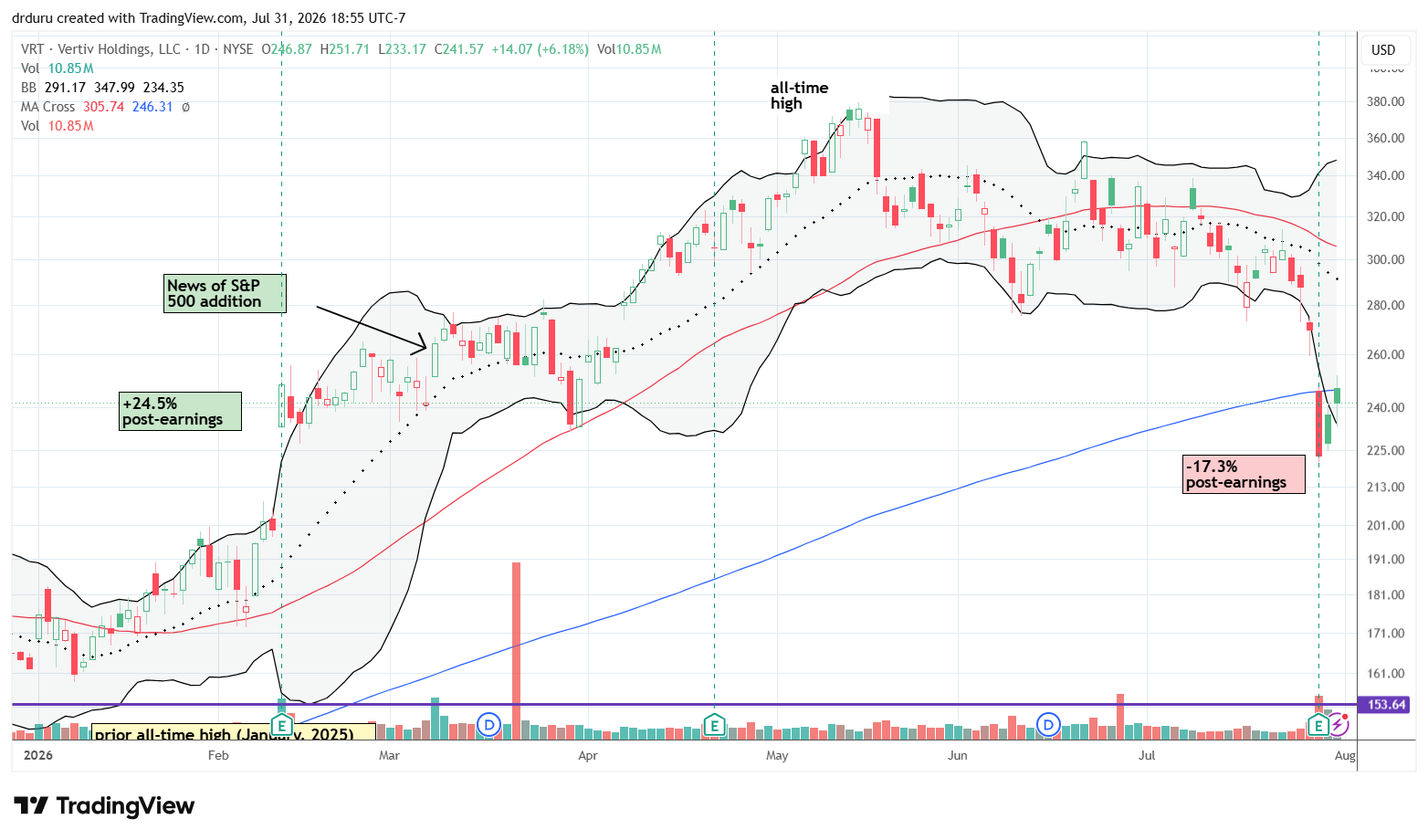Click the close value C241.57
Screen dimensions: 1428x840
[x=459, y=49]
